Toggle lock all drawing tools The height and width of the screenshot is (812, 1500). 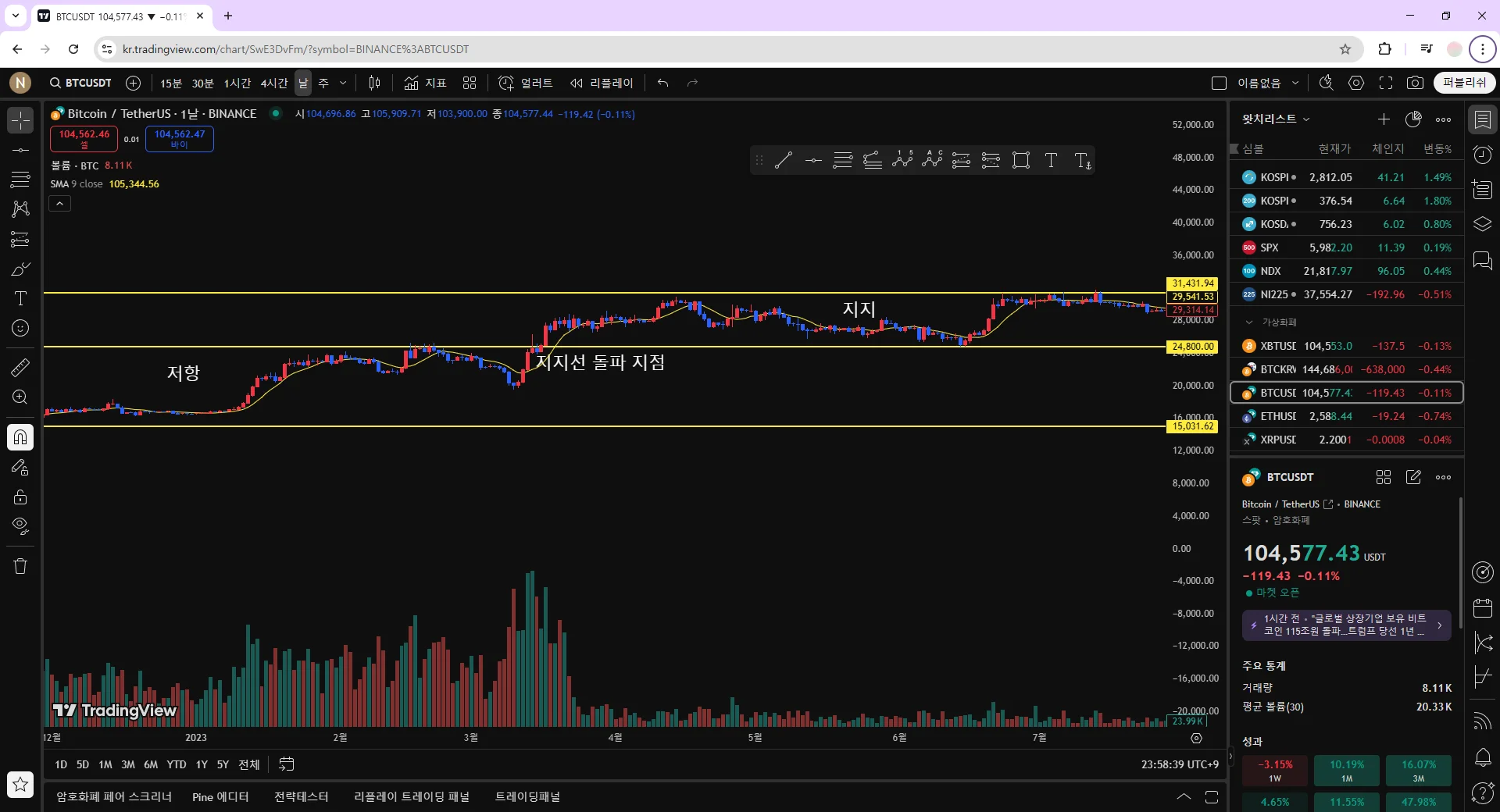coord(20,497)
